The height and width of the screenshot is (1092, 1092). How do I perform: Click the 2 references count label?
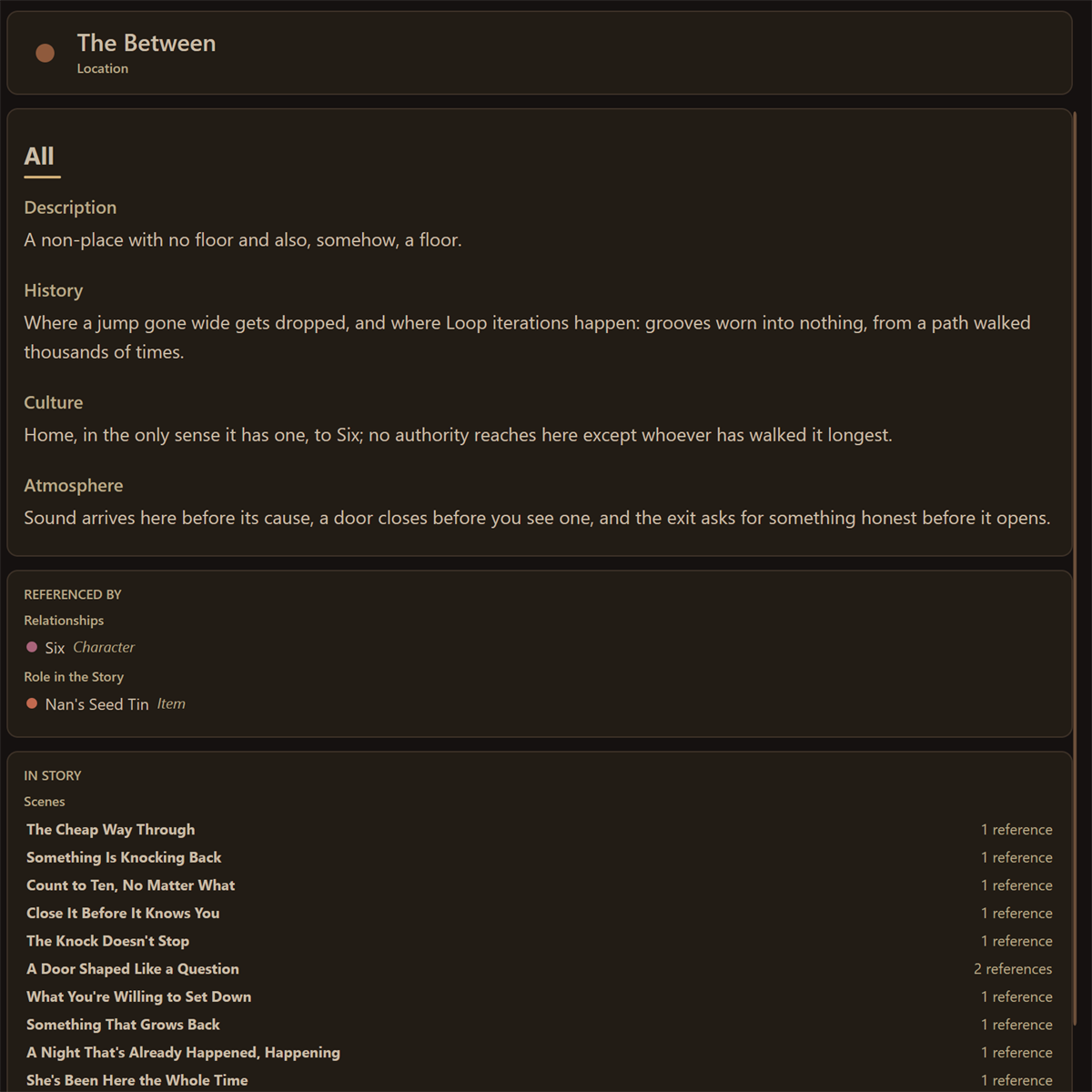[x=1013, y=969]
